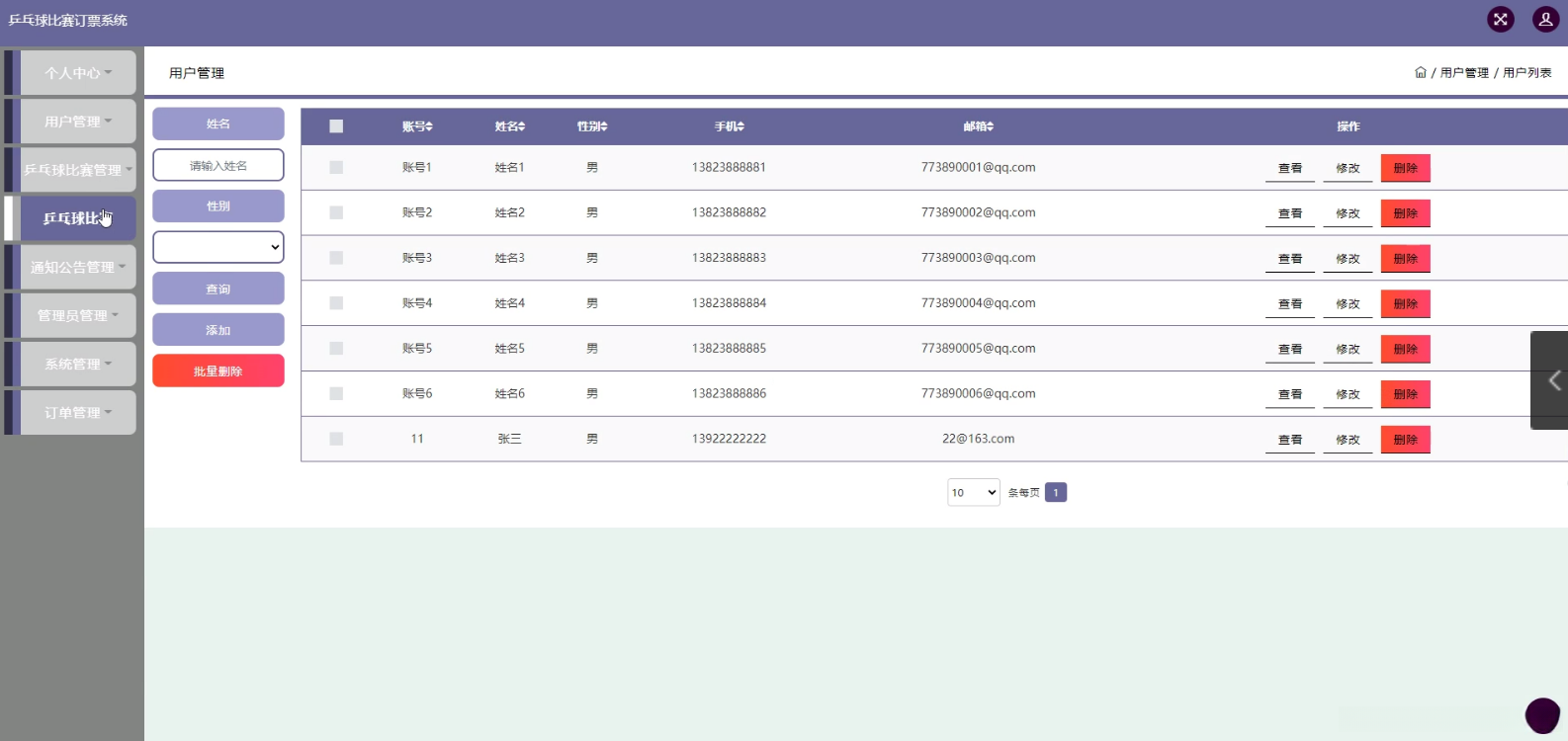Open the 性别 filter dropdown
The height and width of the screenshot is (741, 1568).
218,247
